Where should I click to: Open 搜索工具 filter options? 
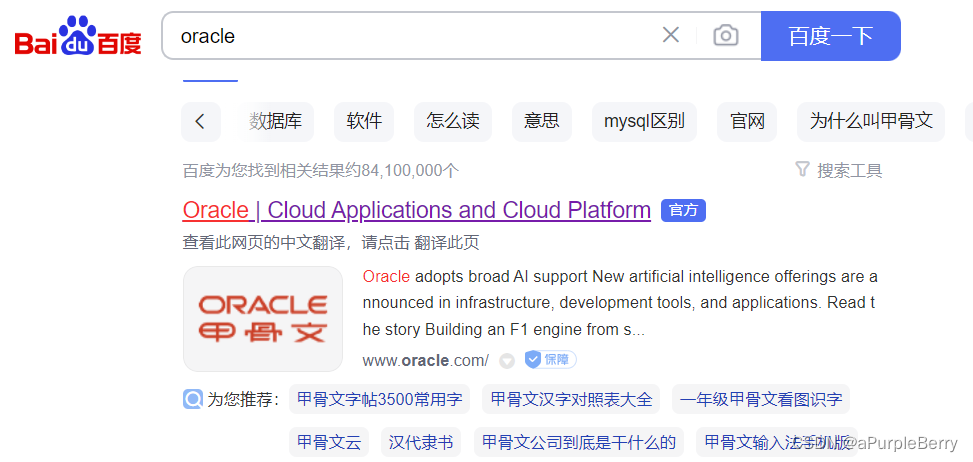(x=839, y=170)
